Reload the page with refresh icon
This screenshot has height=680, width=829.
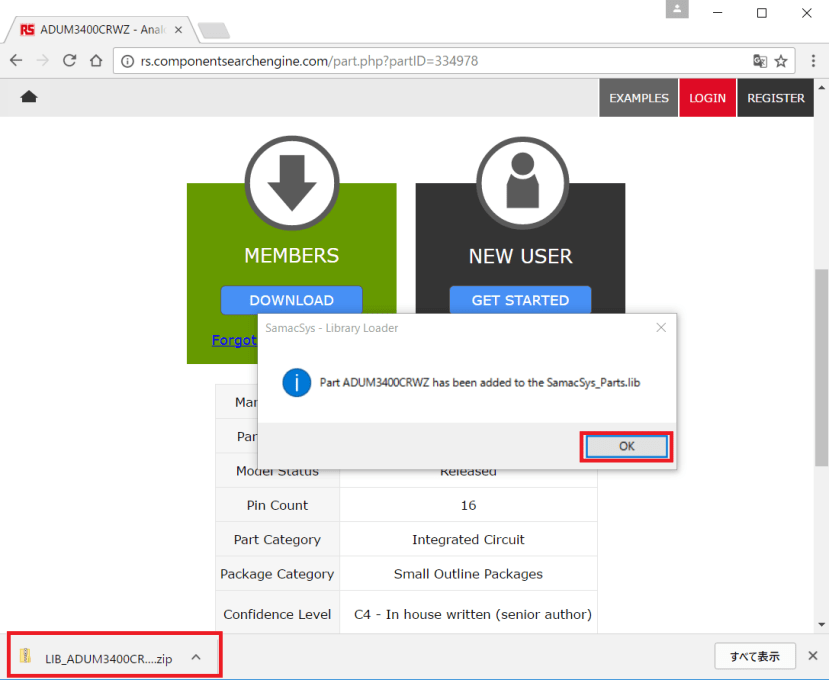click(70, 61)
